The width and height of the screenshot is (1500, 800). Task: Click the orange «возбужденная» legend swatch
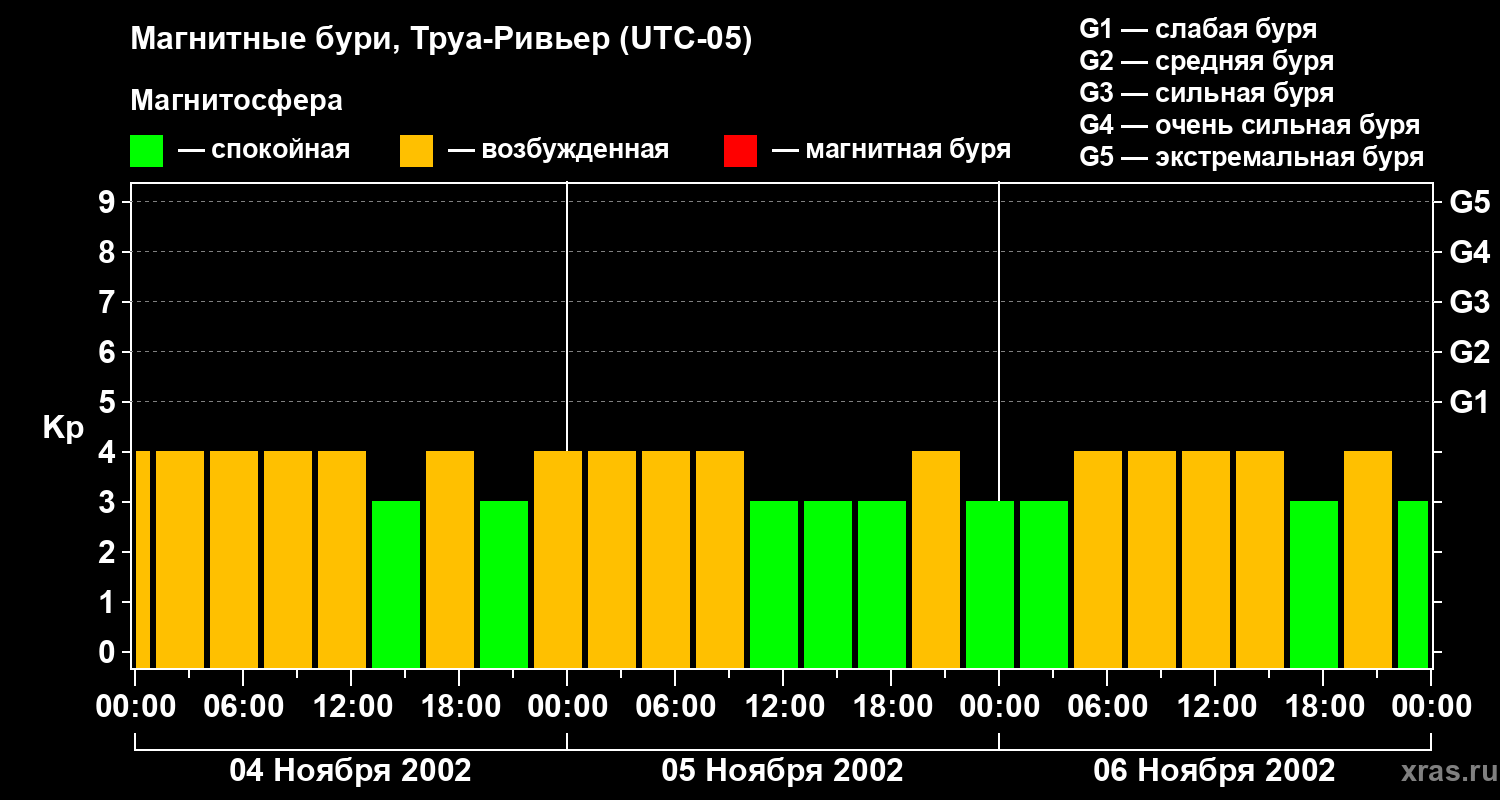tap(416, 150)
